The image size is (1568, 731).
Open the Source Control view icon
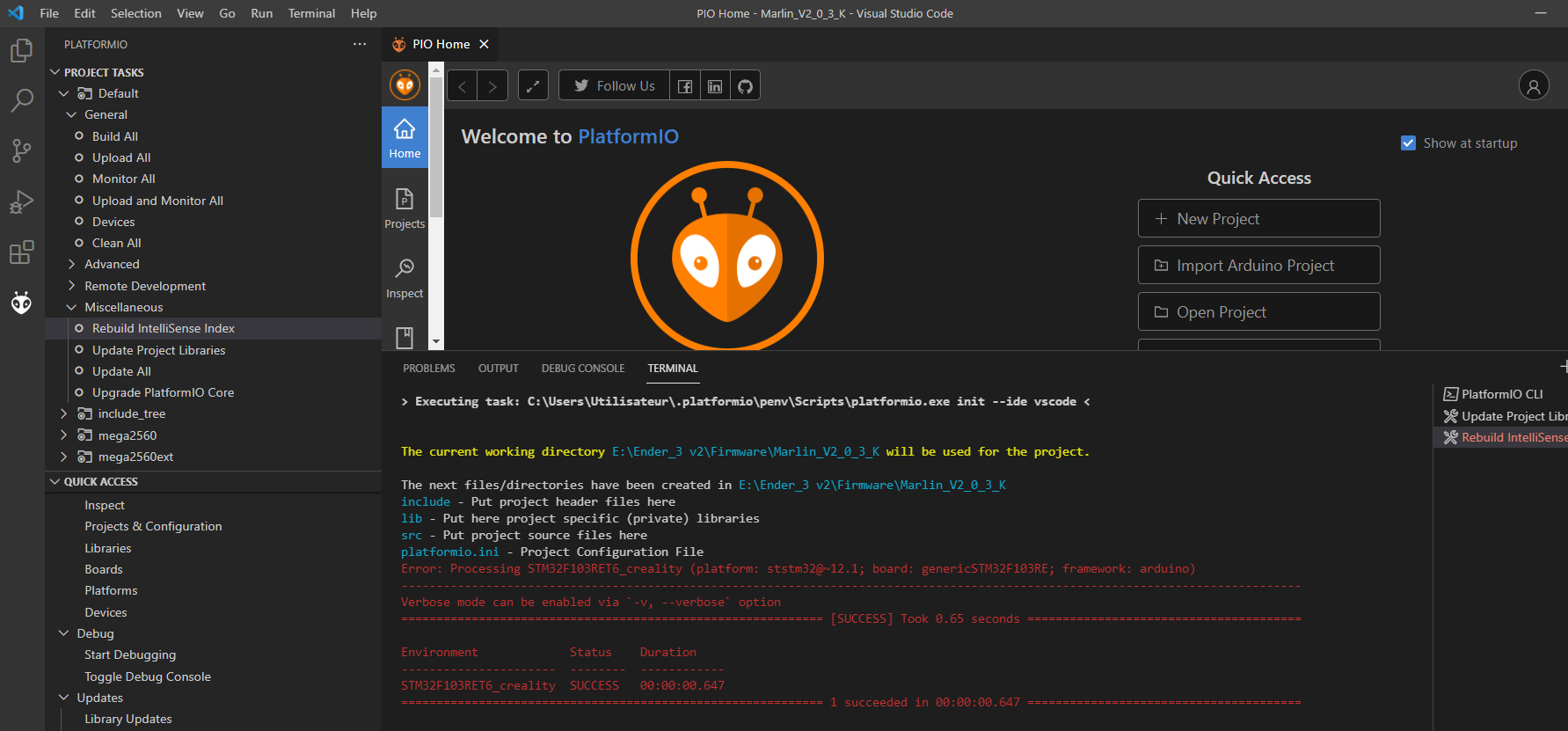(x=21, y=150)
